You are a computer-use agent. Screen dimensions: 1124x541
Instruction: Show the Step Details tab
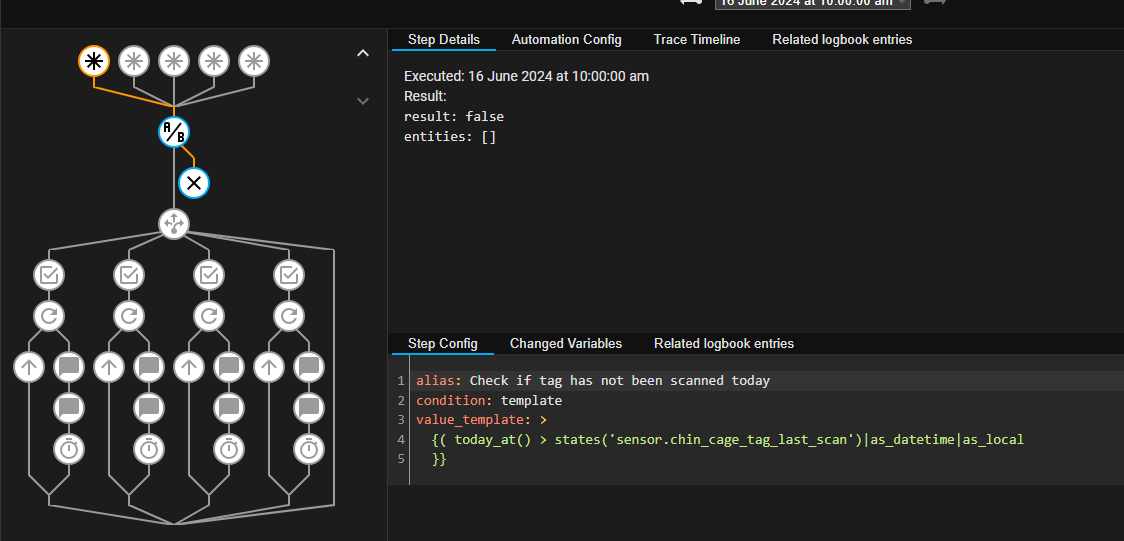(443, 40)
